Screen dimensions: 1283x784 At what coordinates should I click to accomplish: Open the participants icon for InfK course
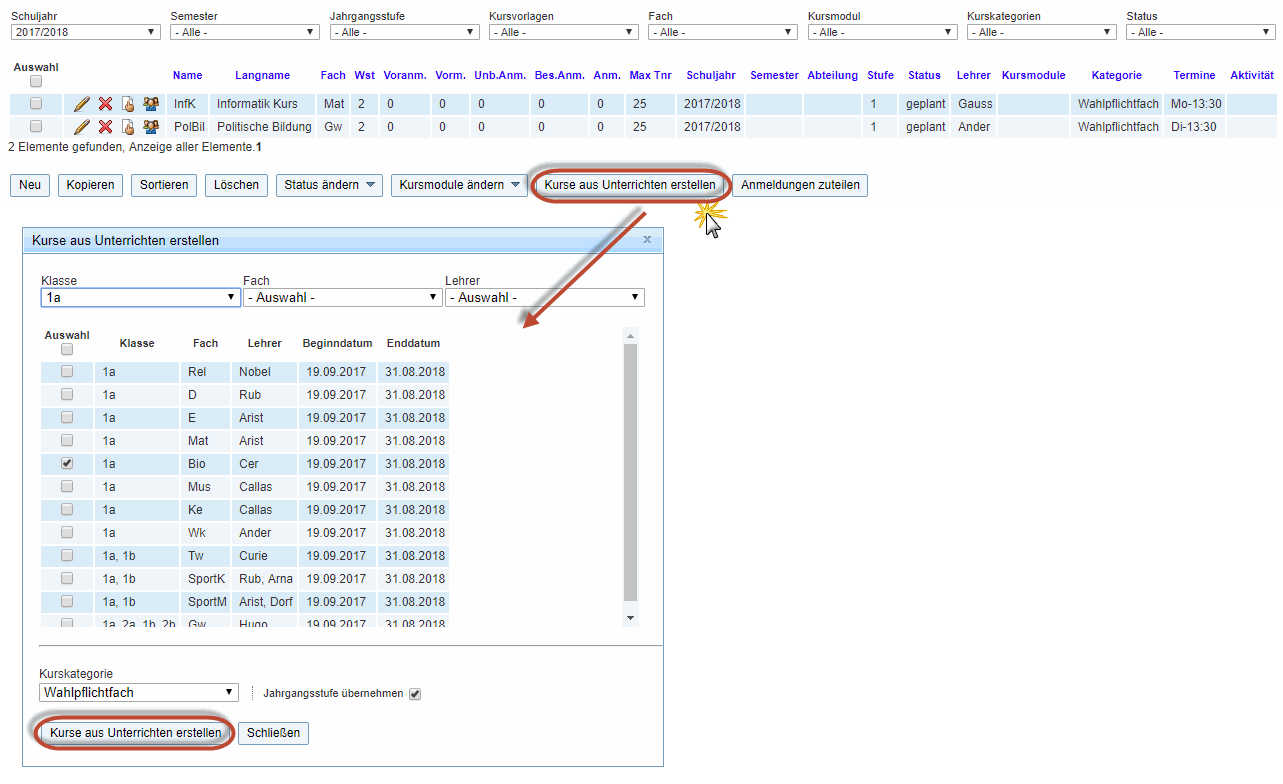point(151,104)
